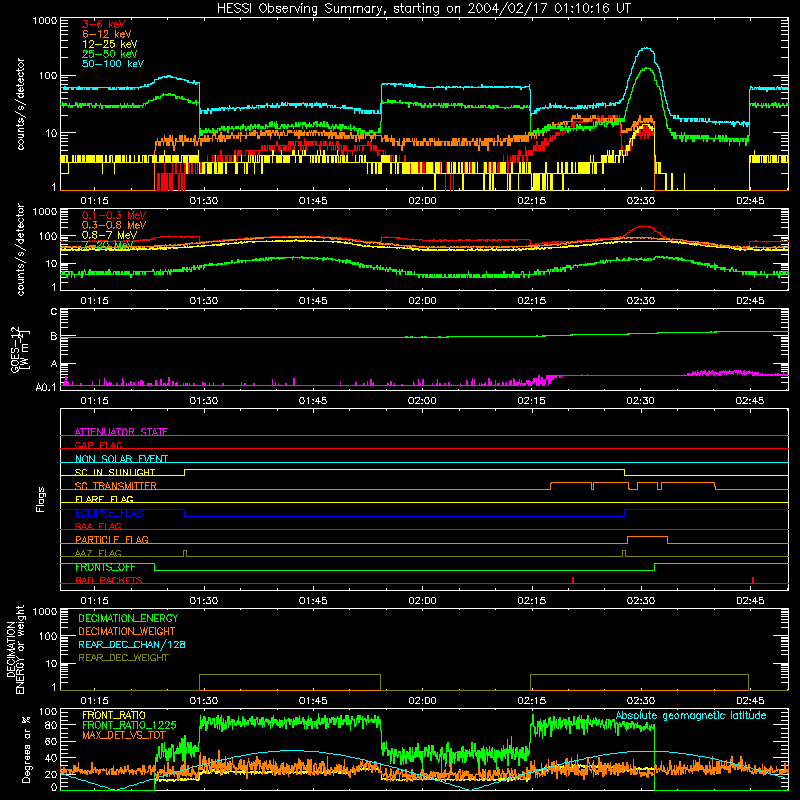Click the 01:45 tick under the MeV panel
Screen dimensions: 800x800
[313, 301]
